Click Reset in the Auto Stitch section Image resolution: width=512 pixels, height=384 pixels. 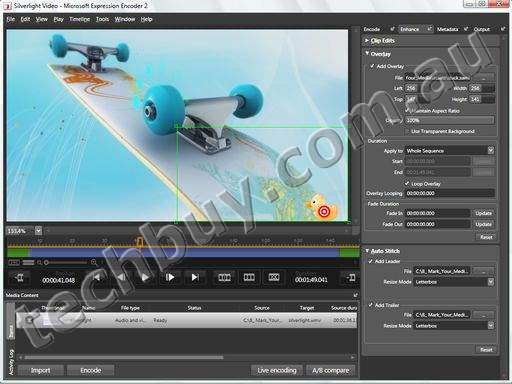tap(486, 349)
